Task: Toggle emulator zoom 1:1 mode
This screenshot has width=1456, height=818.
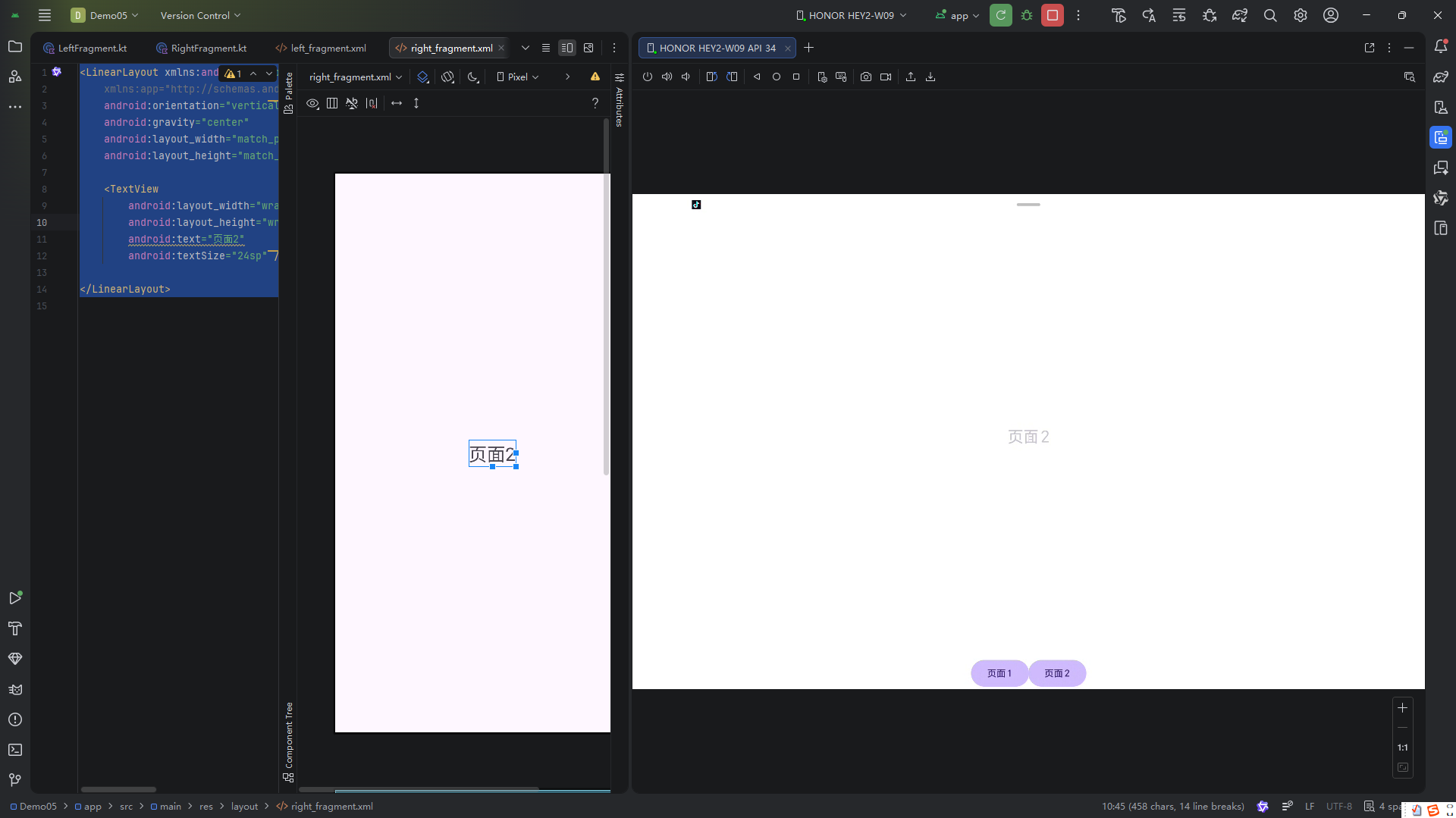Action: (1402, 747)
